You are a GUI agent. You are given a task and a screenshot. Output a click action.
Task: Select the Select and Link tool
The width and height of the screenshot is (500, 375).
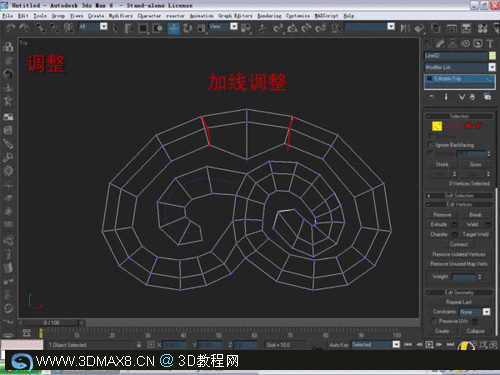pyautogui.click(x=40, y=28)
